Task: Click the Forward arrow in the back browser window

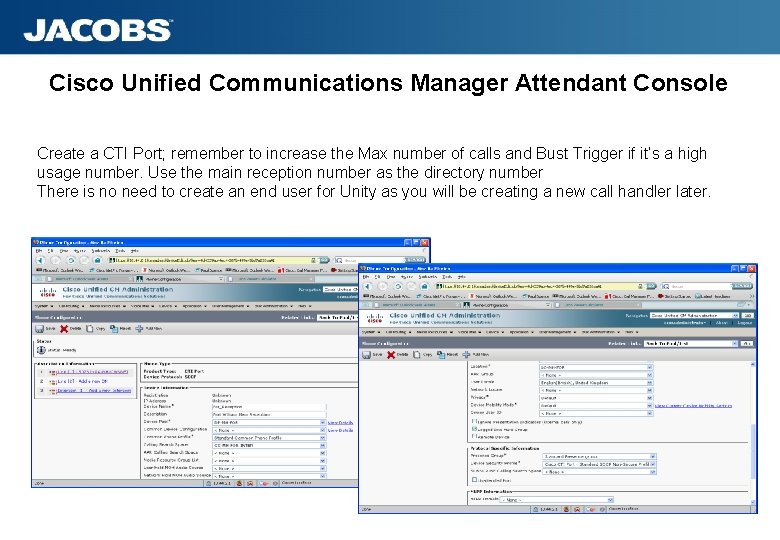Action: (x=56, y=261)
